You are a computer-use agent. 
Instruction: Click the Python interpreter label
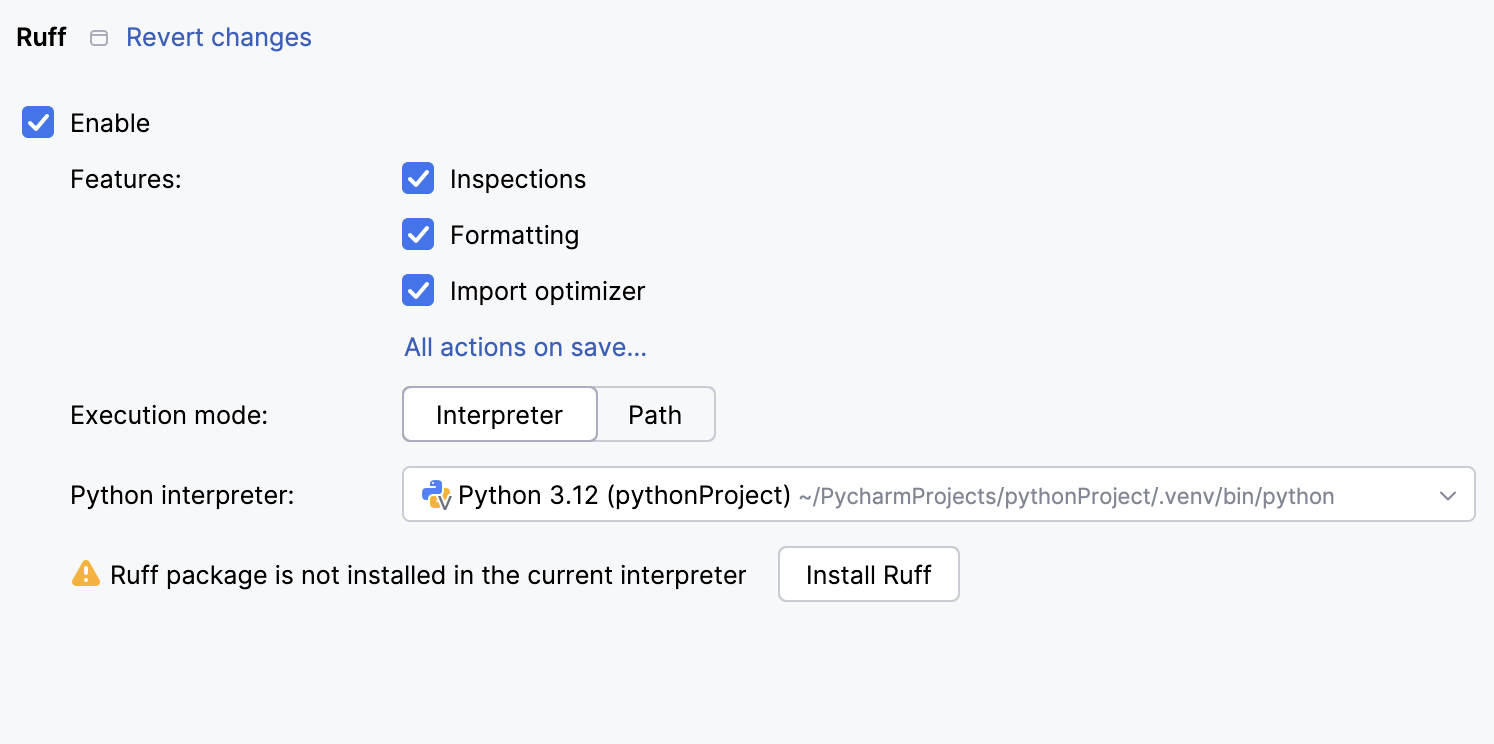coord(182,495)
